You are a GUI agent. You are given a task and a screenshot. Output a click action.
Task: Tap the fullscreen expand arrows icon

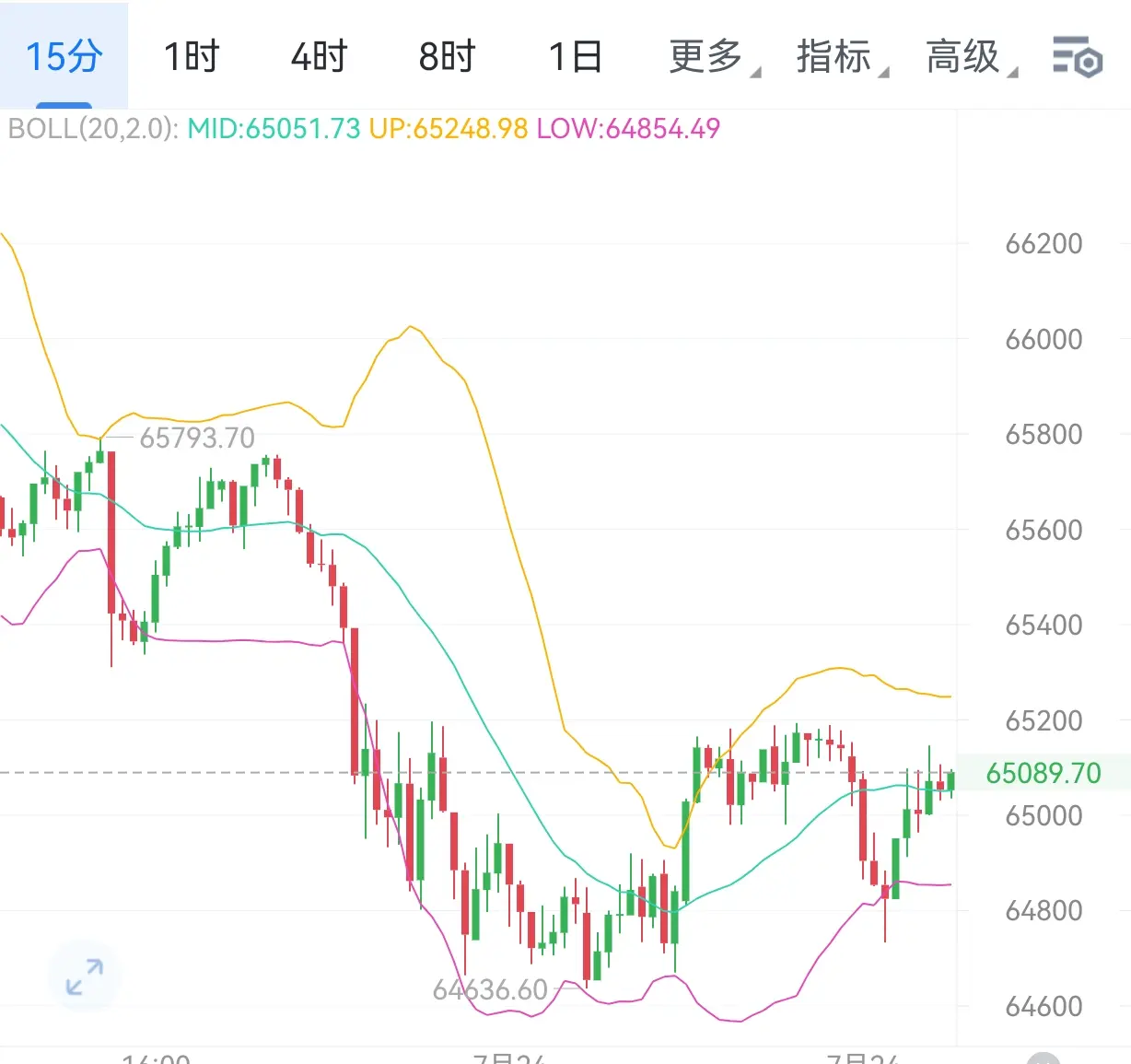tap(85, 976)
